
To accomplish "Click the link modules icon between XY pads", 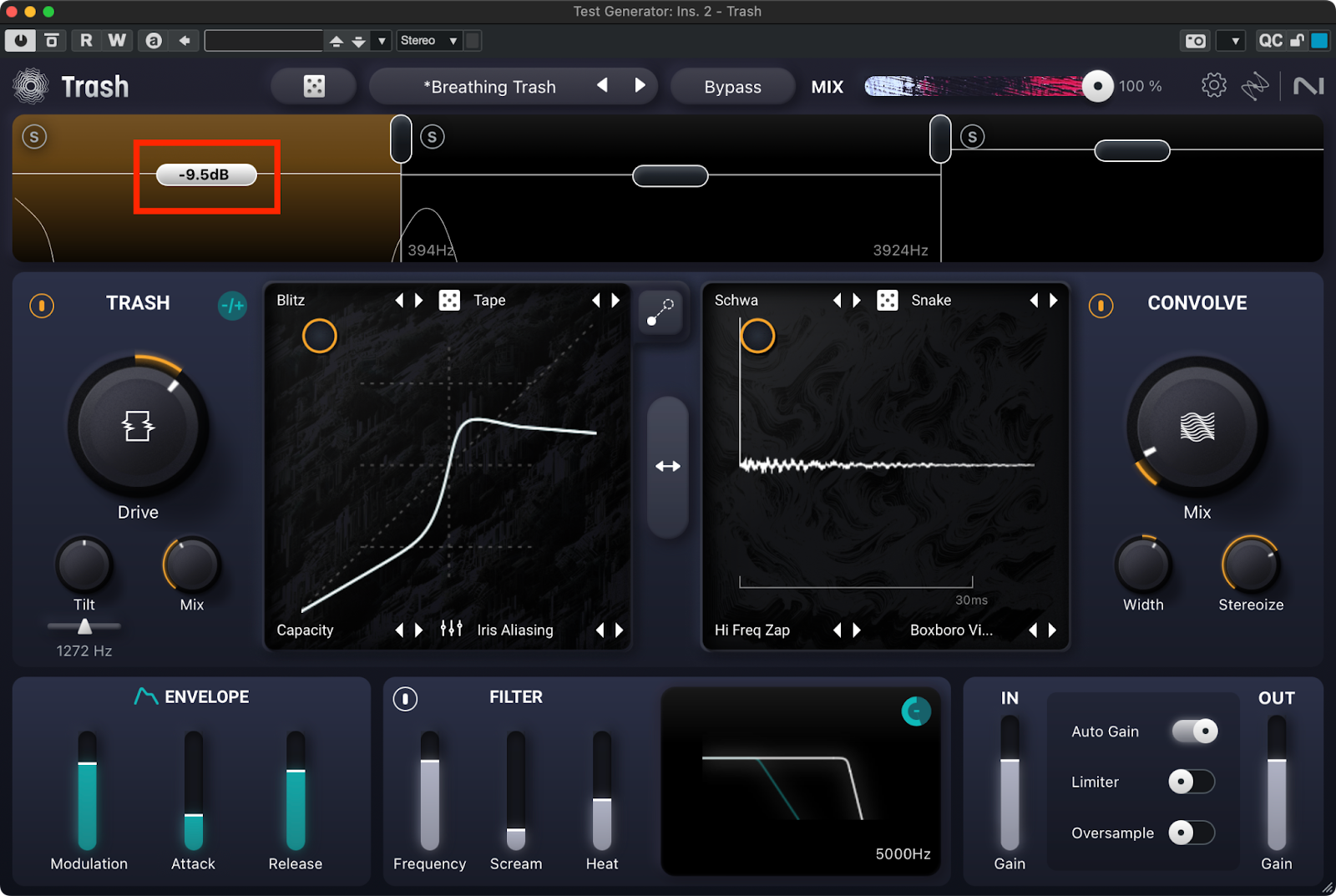I will [x=660, y=312].
